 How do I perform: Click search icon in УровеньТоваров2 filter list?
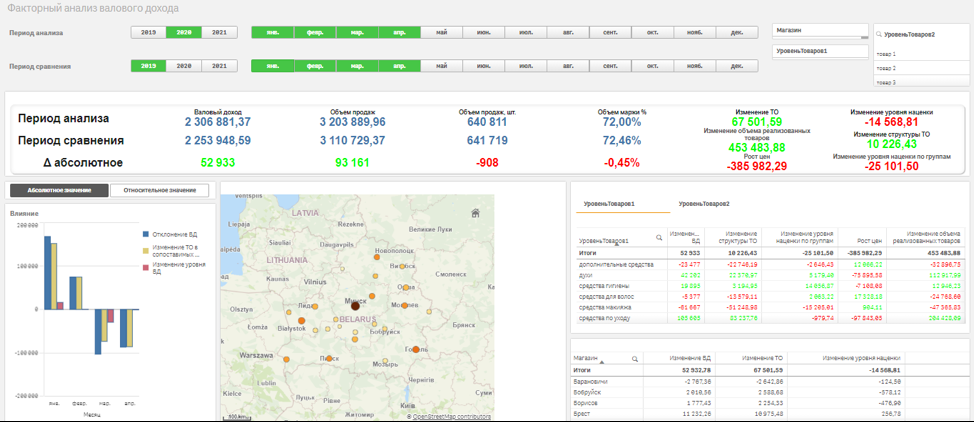point(881,34)
